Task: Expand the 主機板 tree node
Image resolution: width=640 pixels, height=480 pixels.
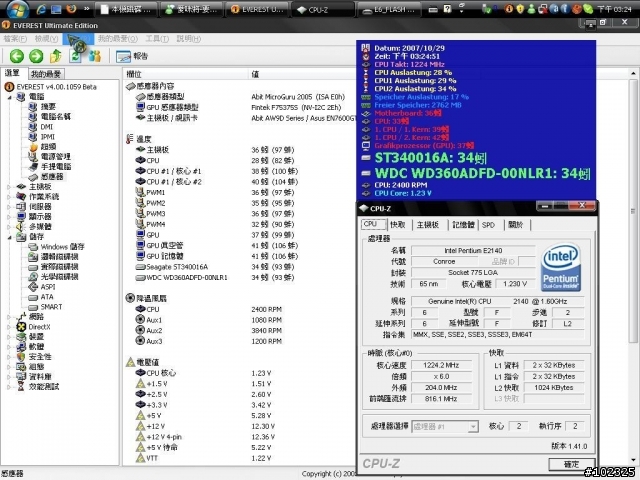Action: point(9,187)
